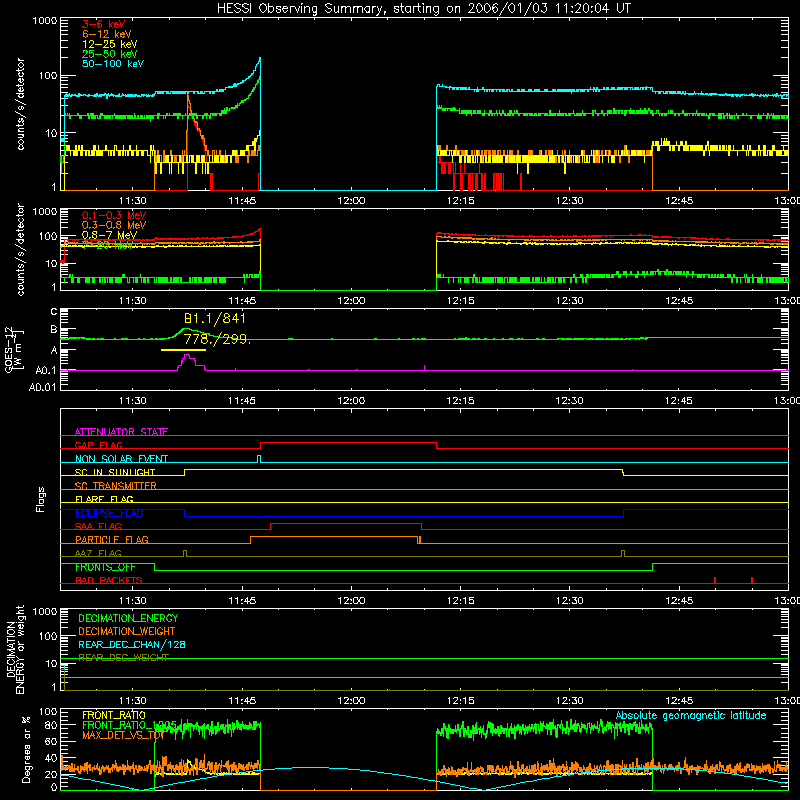
Task: Click the 50-100 keV cyan peak near 11:47
Action: [260, 59]
